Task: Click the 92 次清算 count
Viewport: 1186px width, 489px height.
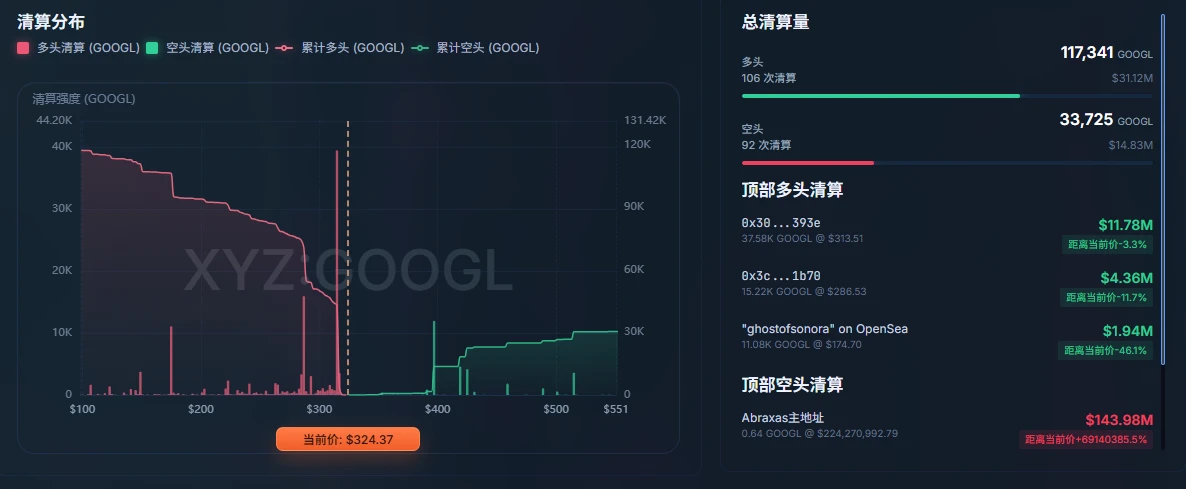Action: pos(766,144)
